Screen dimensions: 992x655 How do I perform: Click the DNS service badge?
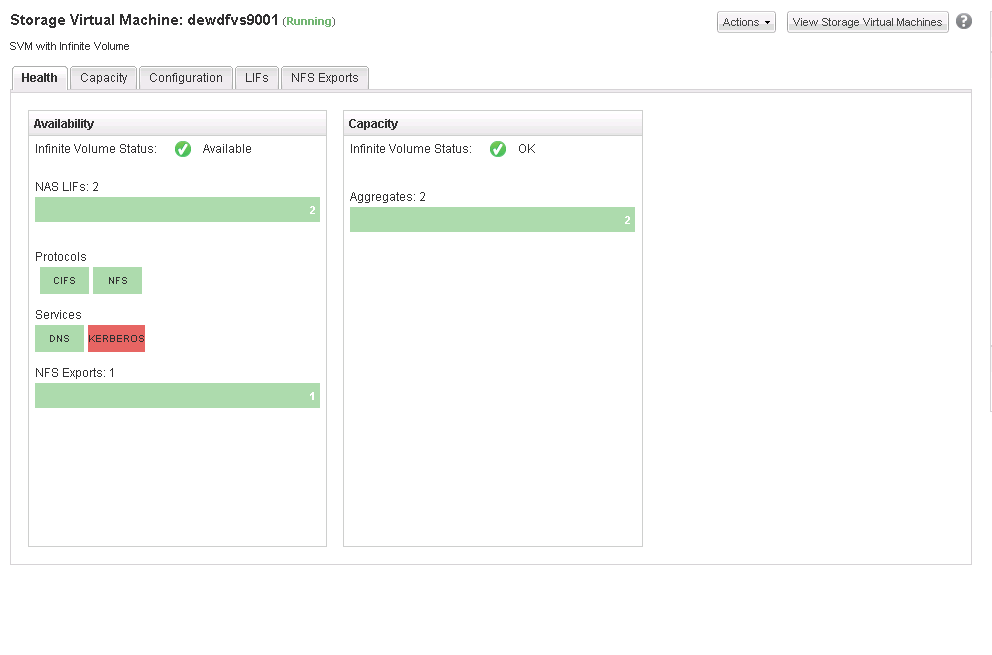[60, 339]
